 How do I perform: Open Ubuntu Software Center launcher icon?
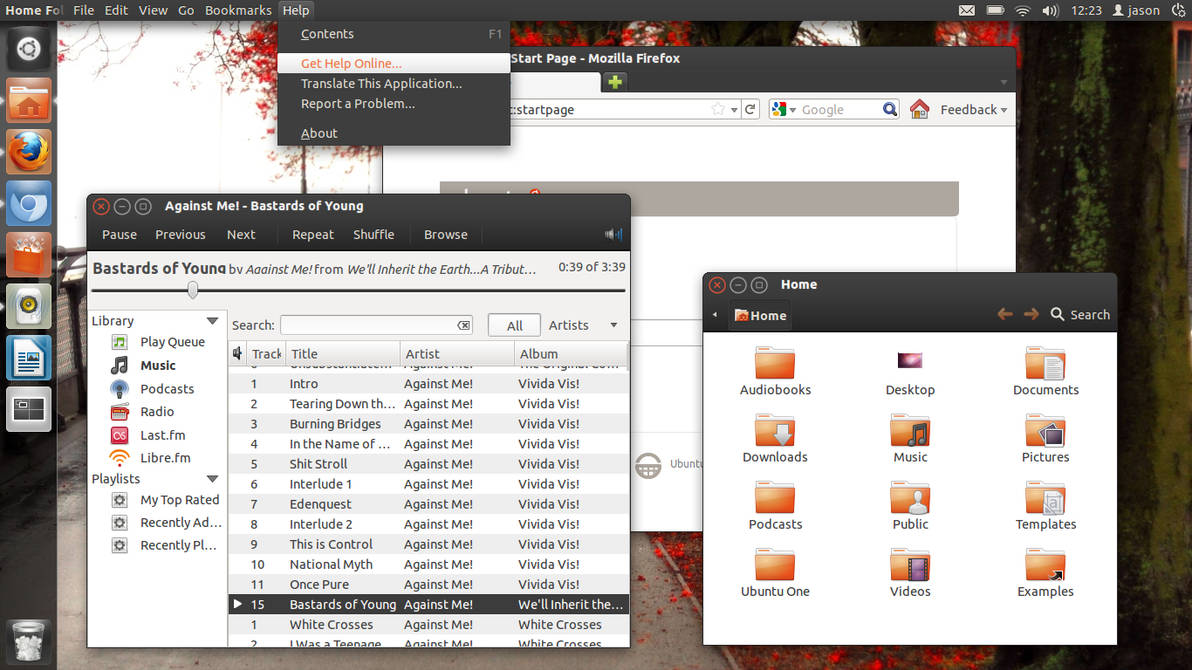point(28,255)
